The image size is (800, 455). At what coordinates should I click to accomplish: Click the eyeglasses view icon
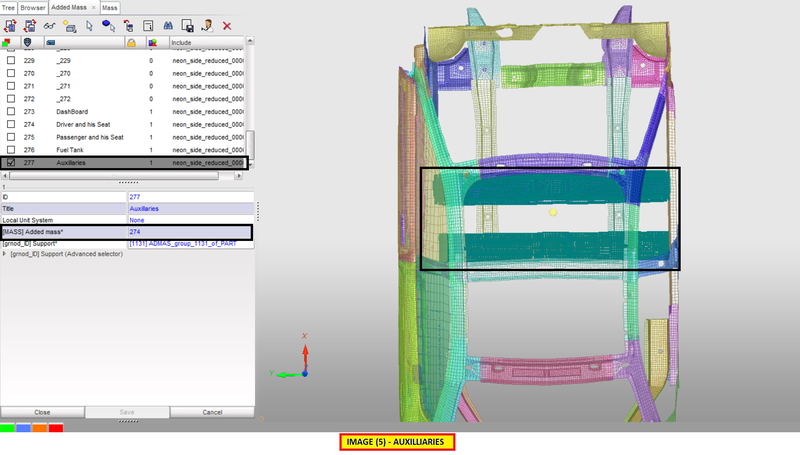(x=48, y=25)
